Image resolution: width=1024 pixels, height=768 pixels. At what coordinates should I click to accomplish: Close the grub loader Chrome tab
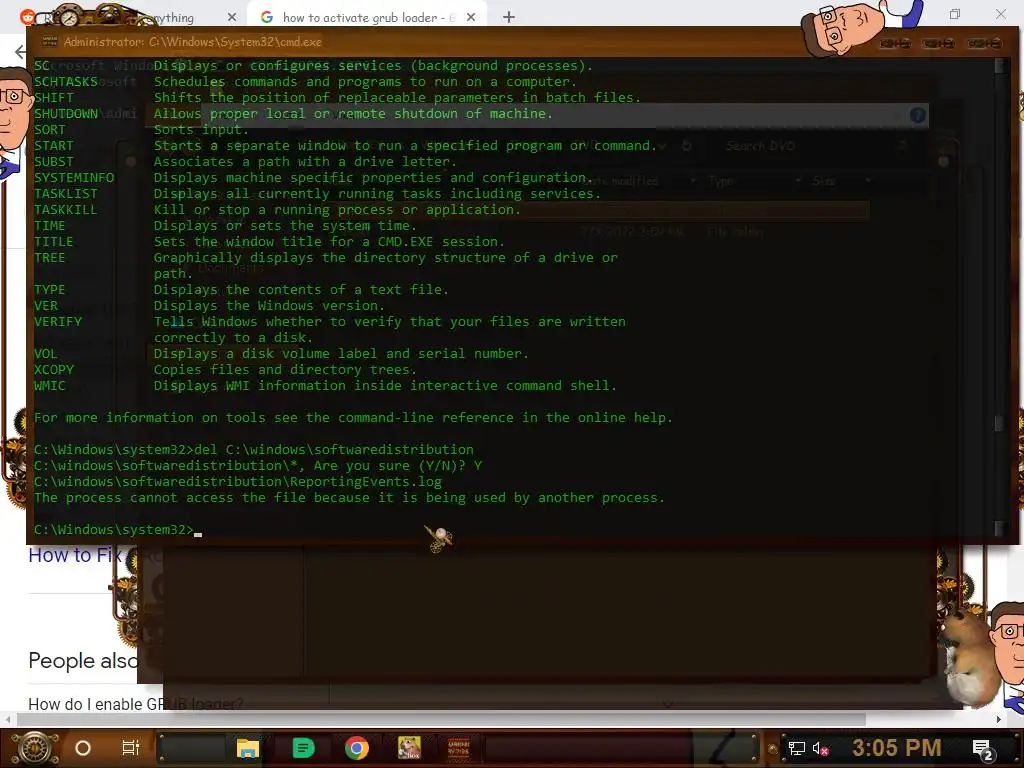[x=471, y=18]
